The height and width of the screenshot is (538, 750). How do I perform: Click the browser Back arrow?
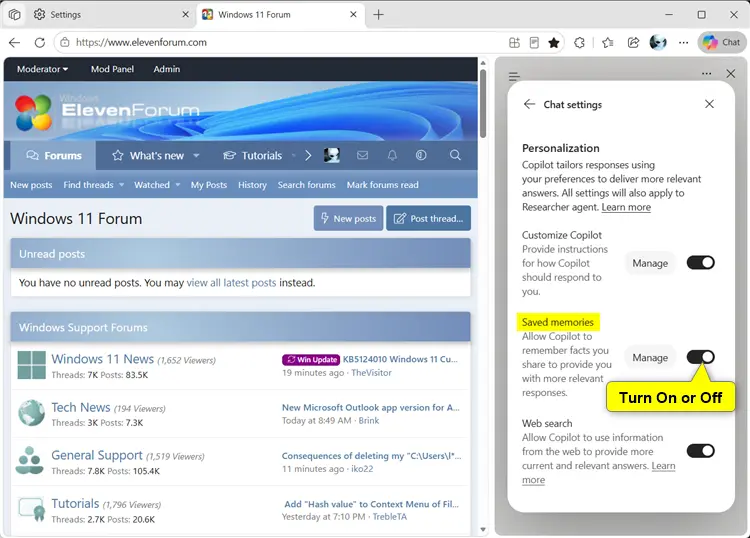coord(14,43)
